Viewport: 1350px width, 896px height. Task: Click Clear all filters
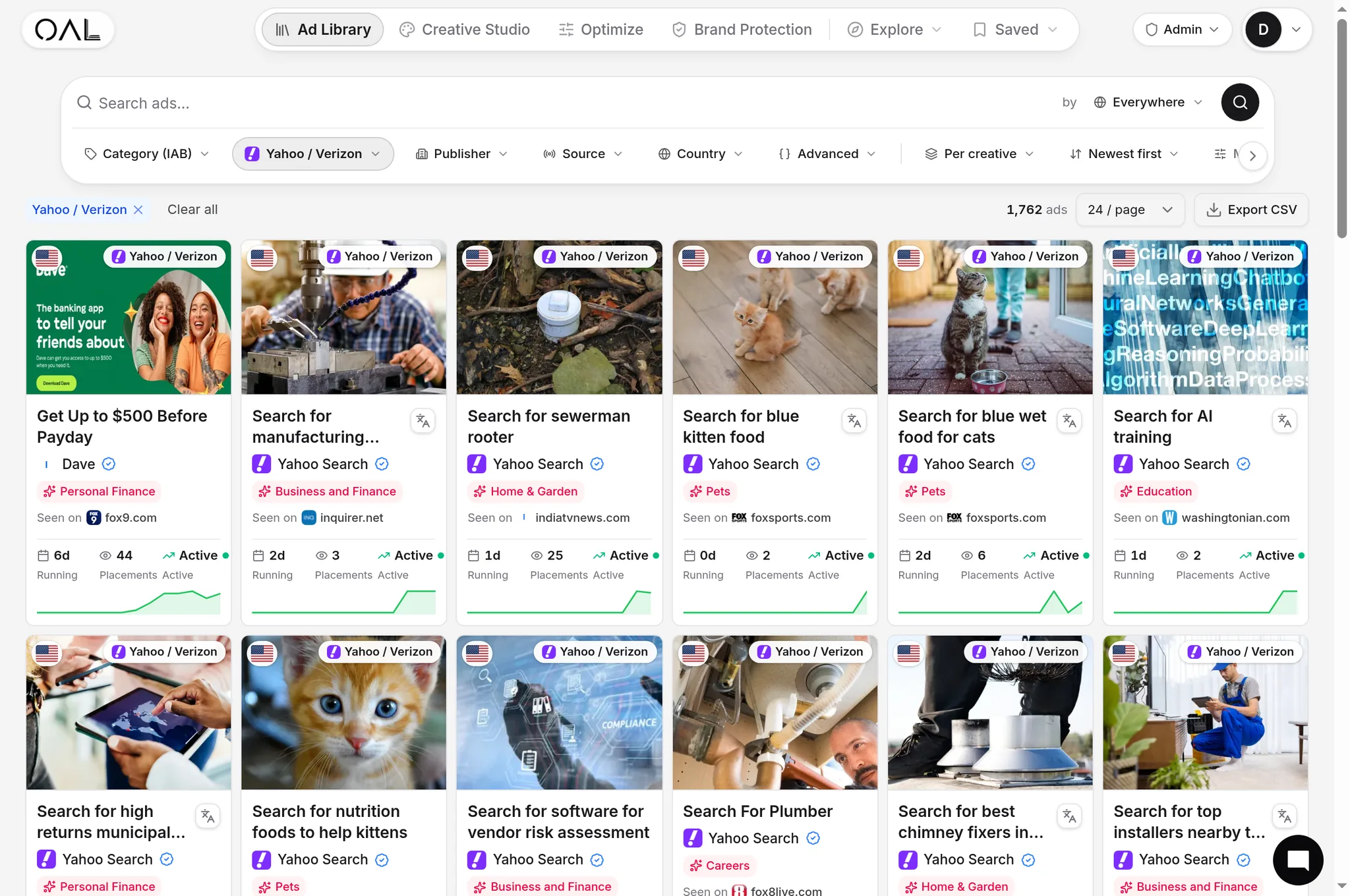pyautogui.click(x=192, y=210)
